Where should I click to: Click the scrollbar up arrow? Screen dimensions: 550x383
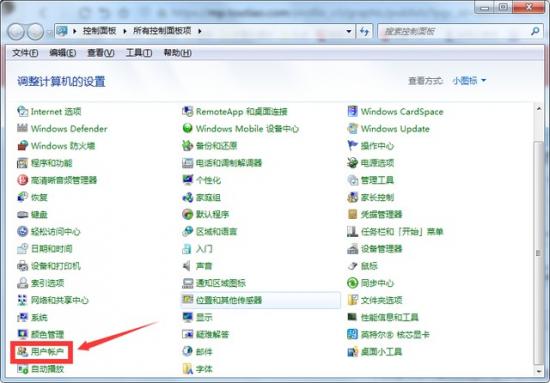(x=539, y=109)
